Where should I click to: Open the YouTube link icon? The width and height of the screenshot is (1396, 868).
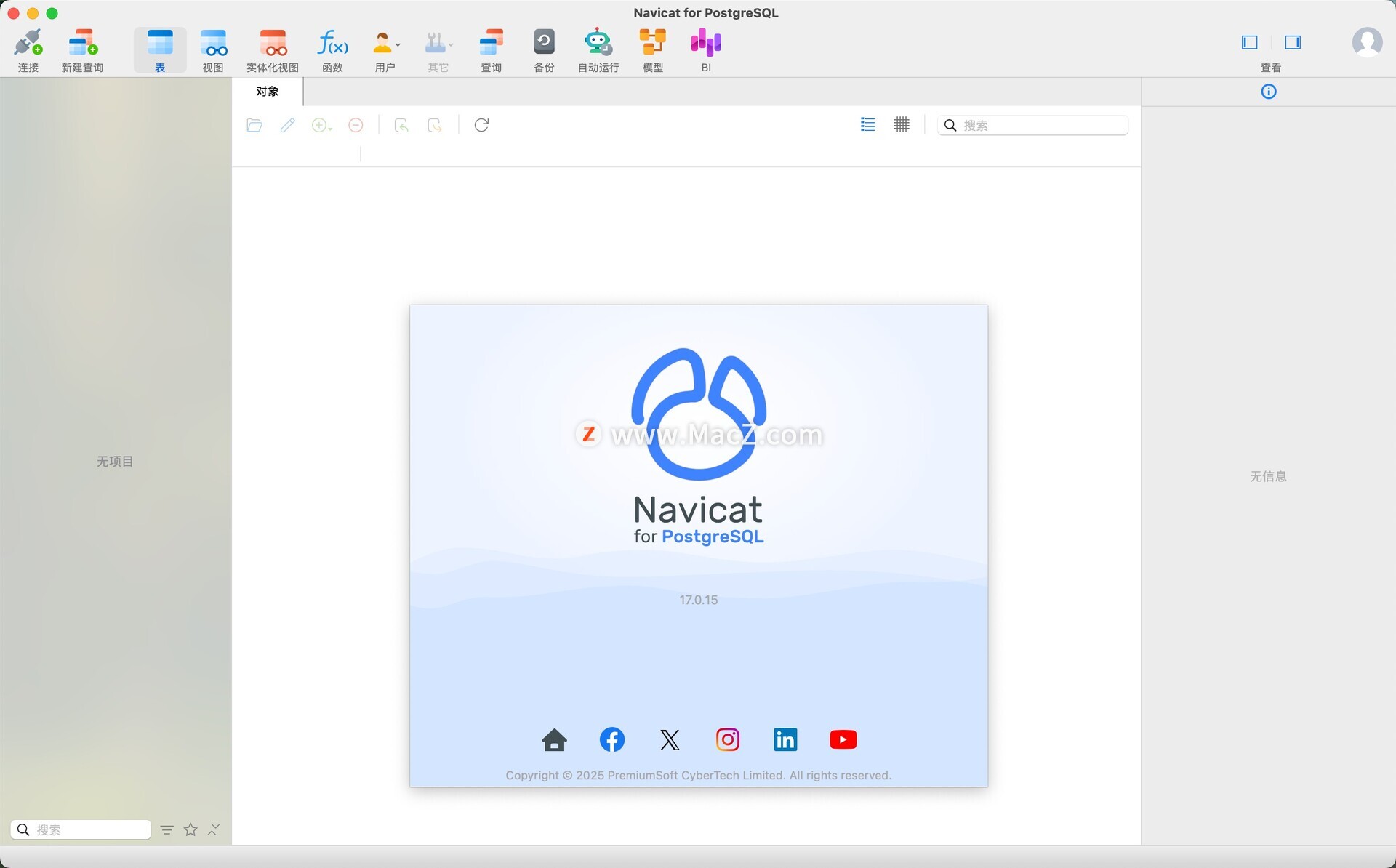[843, 739]
